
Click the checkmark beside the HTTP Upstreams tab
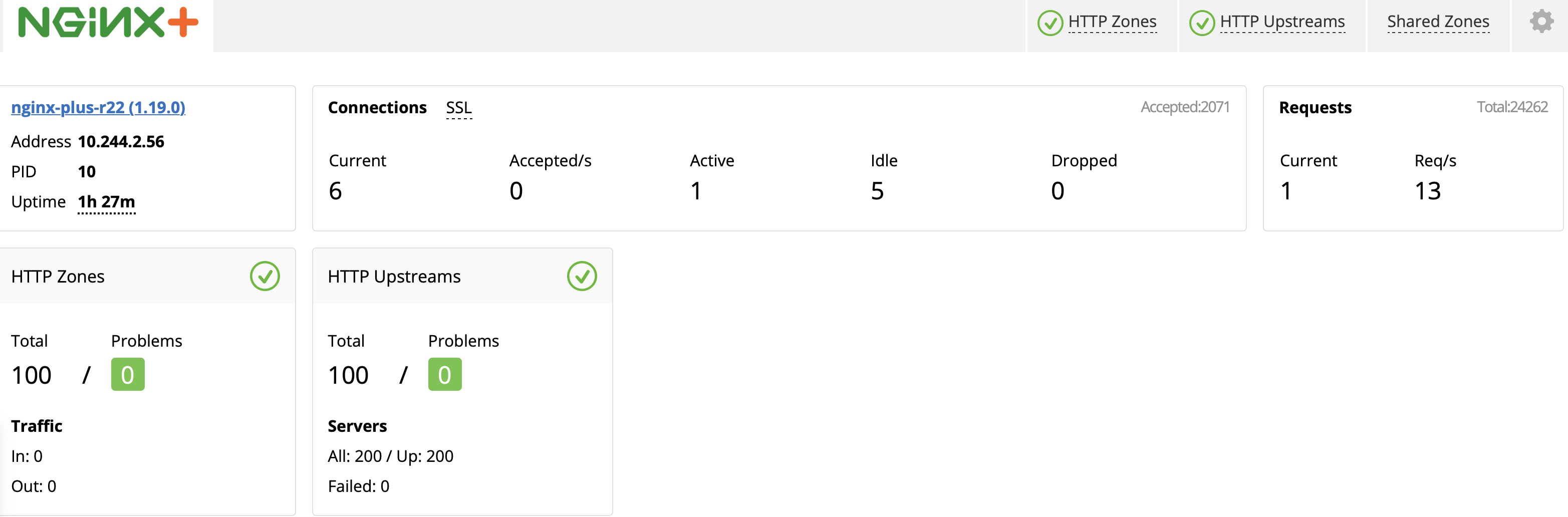(x=1202, y=23)
